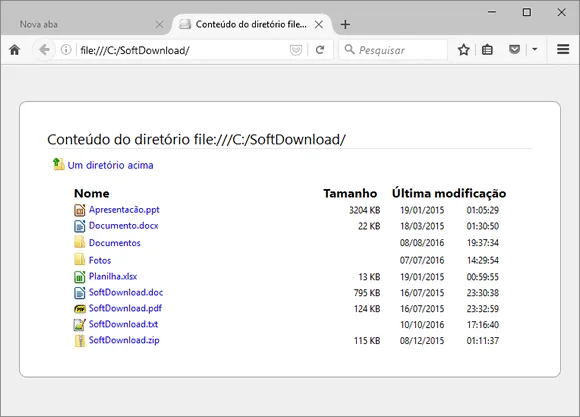This screenshot has width=580, height=417.
Task: Open Pocket toolbar button
Action: click(515, 49)
